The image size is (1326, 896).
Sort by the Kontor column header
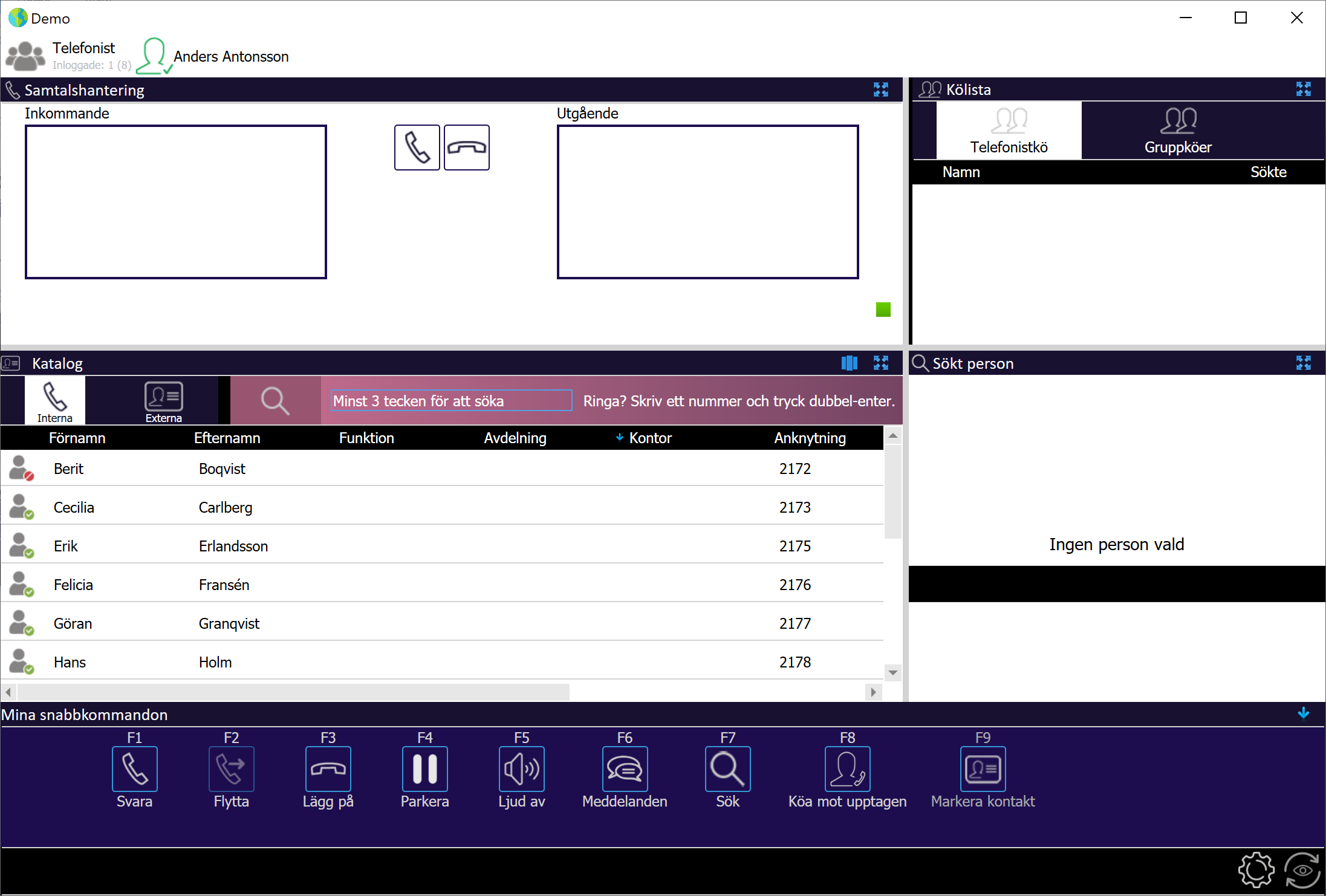click(650, 438)
